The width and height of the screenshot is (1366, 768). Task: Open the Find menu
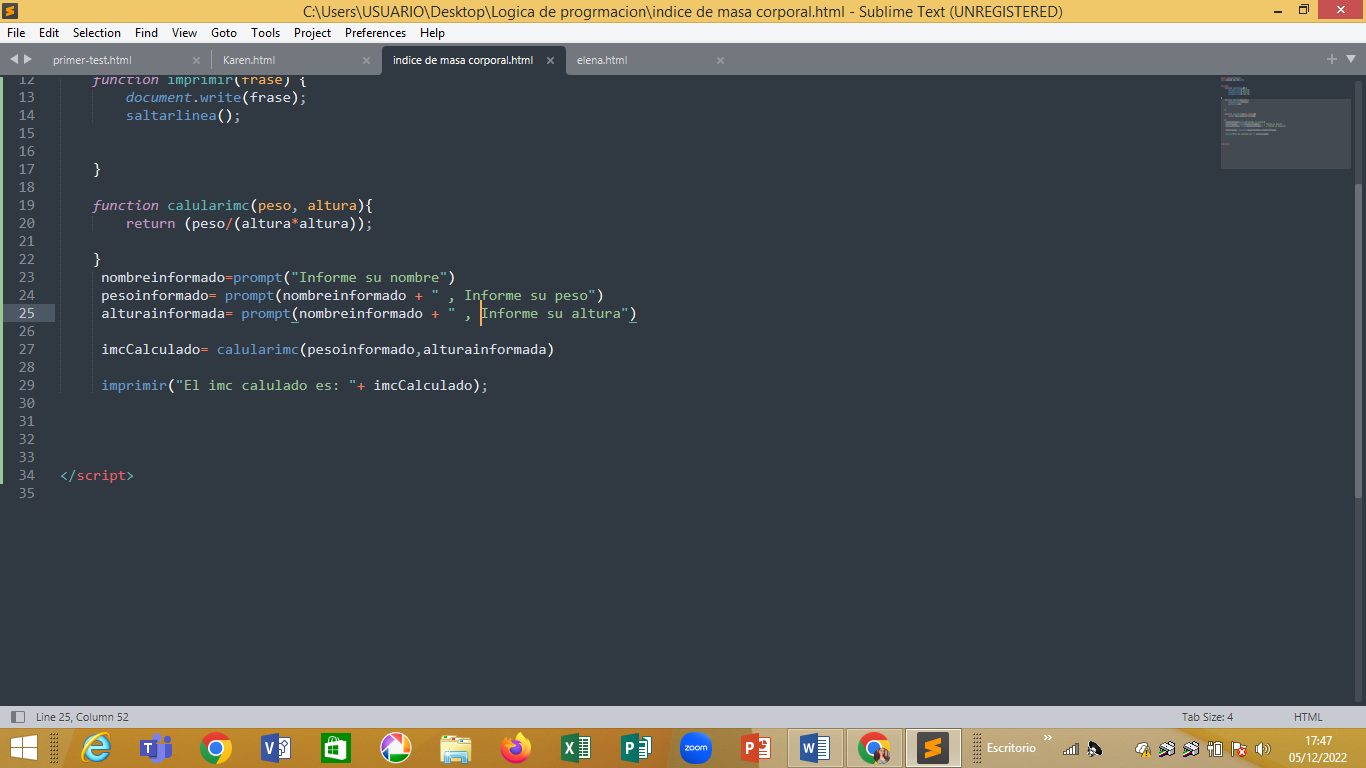pyautogui.click(x=146, y=33)
